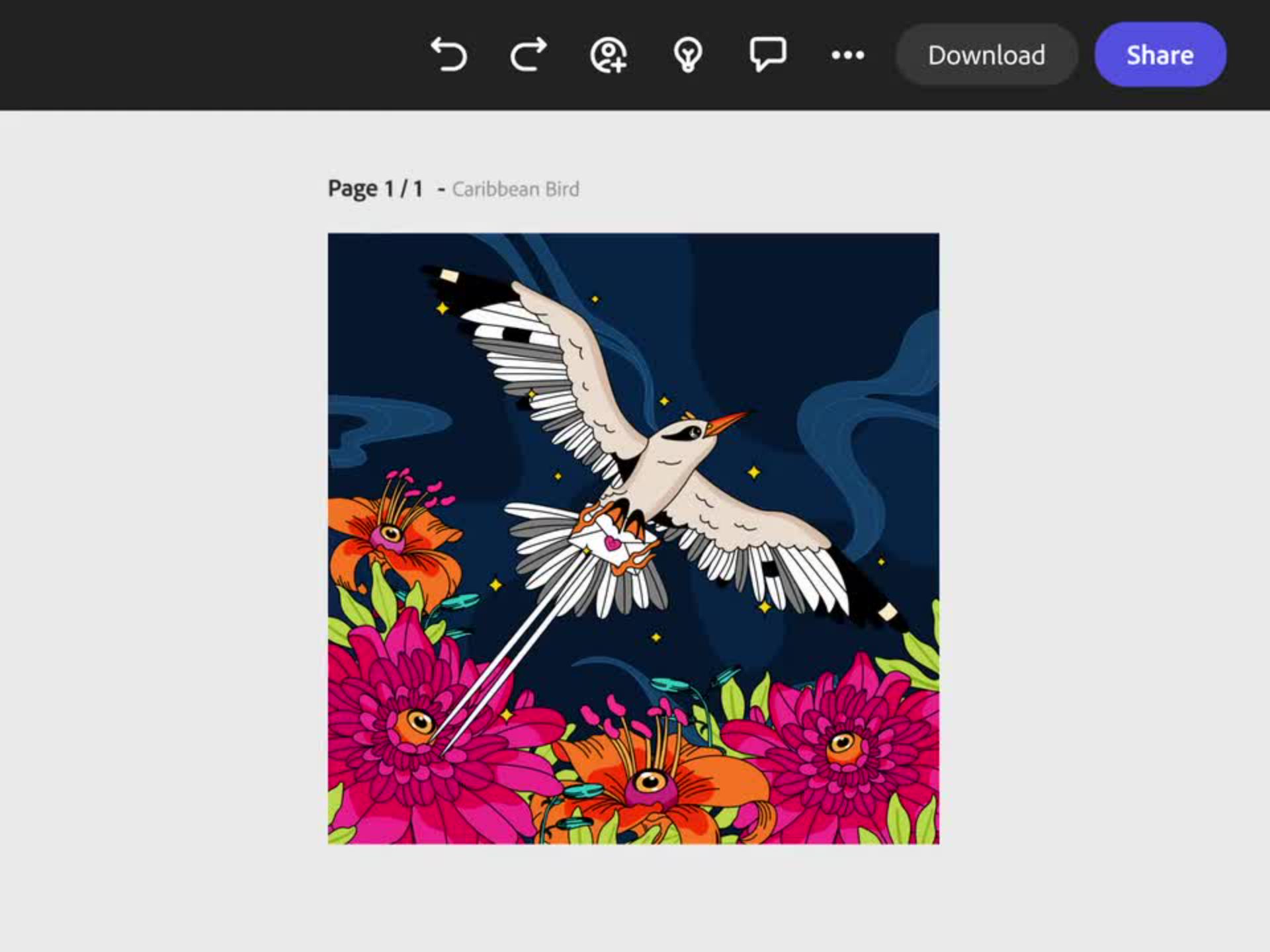Image resolution: width=1270 pixels, height=952 pixels.
Task: Open the three-dot more options menu
Action: click(x=847, y=55)
